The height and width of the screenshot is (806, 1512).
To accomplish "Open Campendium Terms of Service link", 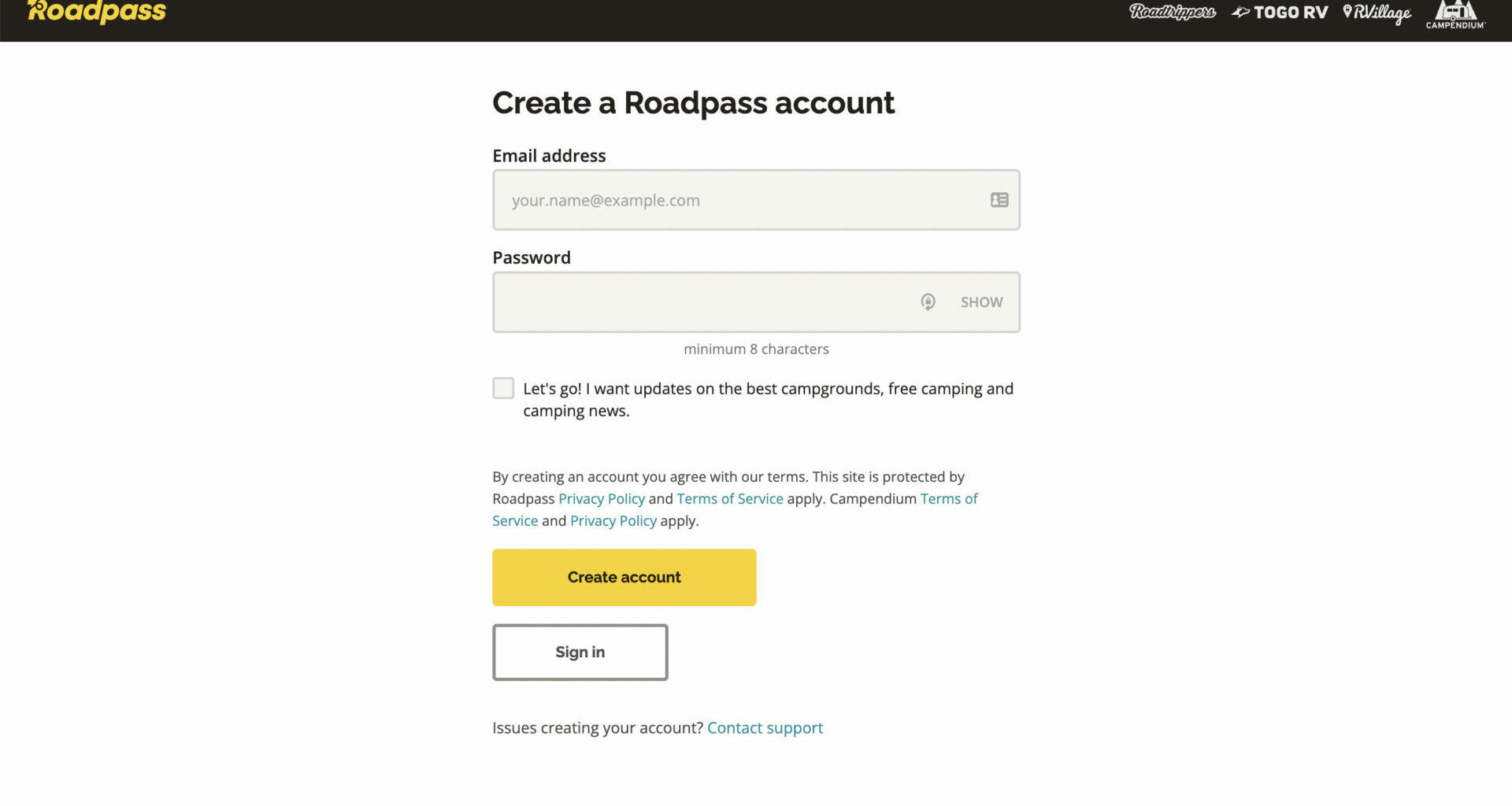I will tap(948, 499).
